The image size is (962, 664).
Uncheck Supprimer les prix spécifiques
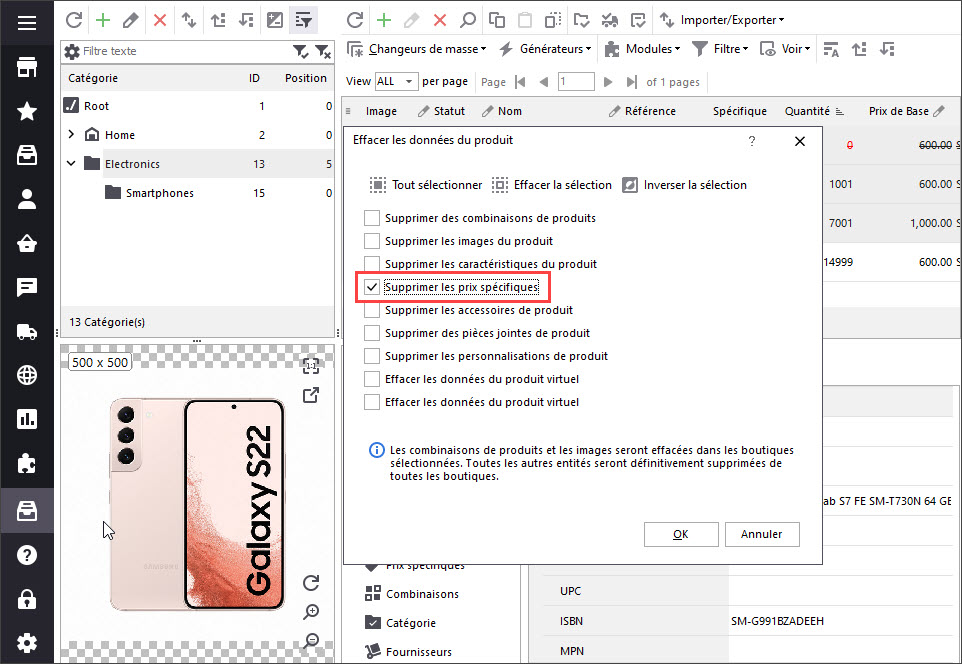372,287
